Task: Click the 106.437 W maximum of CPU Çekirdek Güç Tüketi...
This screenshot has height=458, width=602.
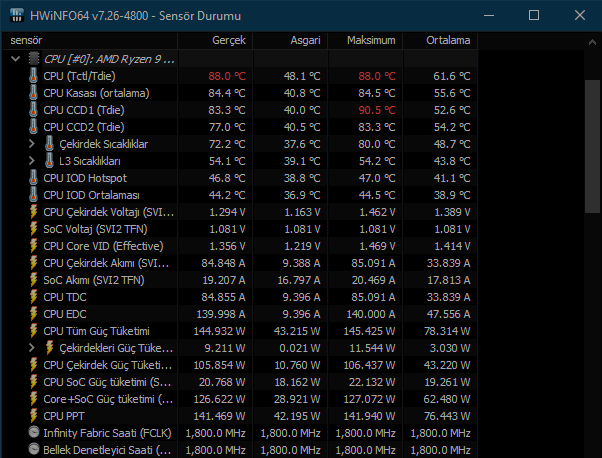Action: 369,365
